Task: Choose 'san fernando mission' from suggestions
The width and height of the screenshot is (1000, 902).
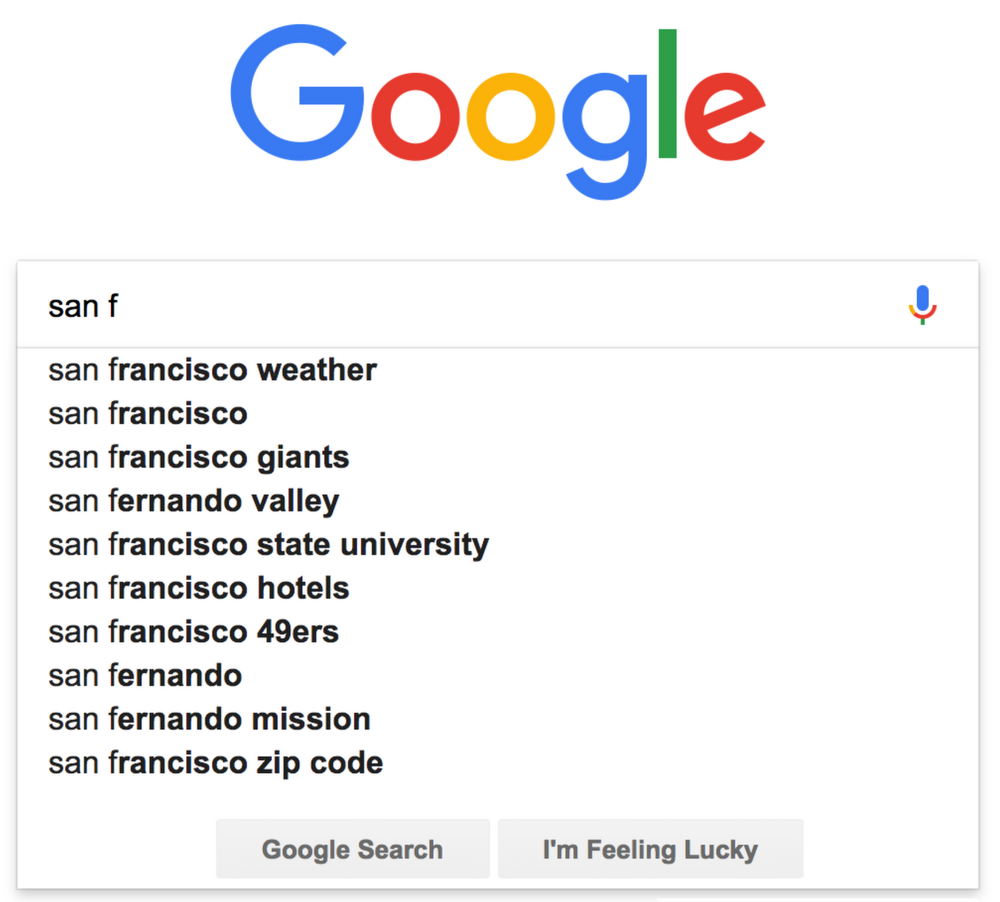Action: (208, 719)
